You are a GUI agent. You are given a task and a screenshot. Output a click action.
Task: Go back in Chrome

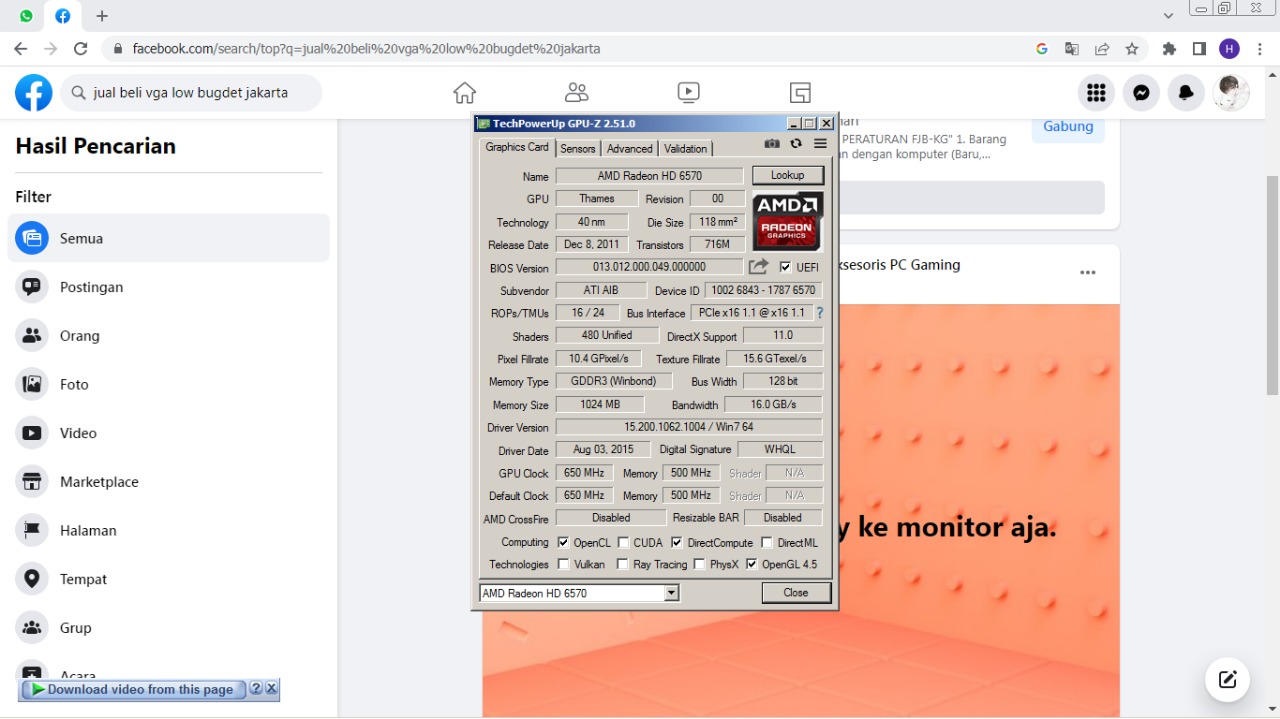click(x=21, y=48)
